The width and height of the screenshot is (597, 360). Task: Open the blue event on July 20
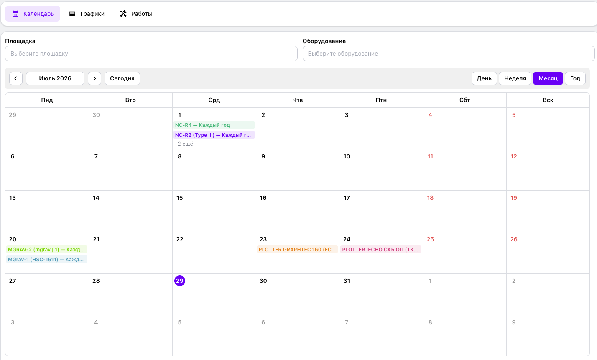(x=47, y=259)
